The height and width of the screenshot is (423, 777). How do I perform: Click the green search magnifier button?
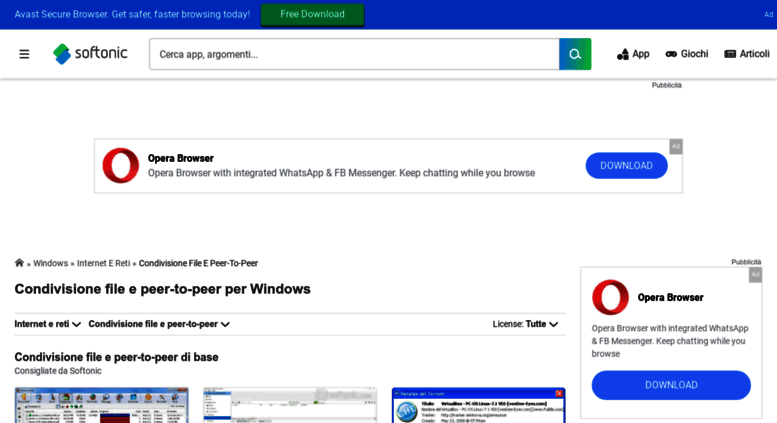pos(575,54)
